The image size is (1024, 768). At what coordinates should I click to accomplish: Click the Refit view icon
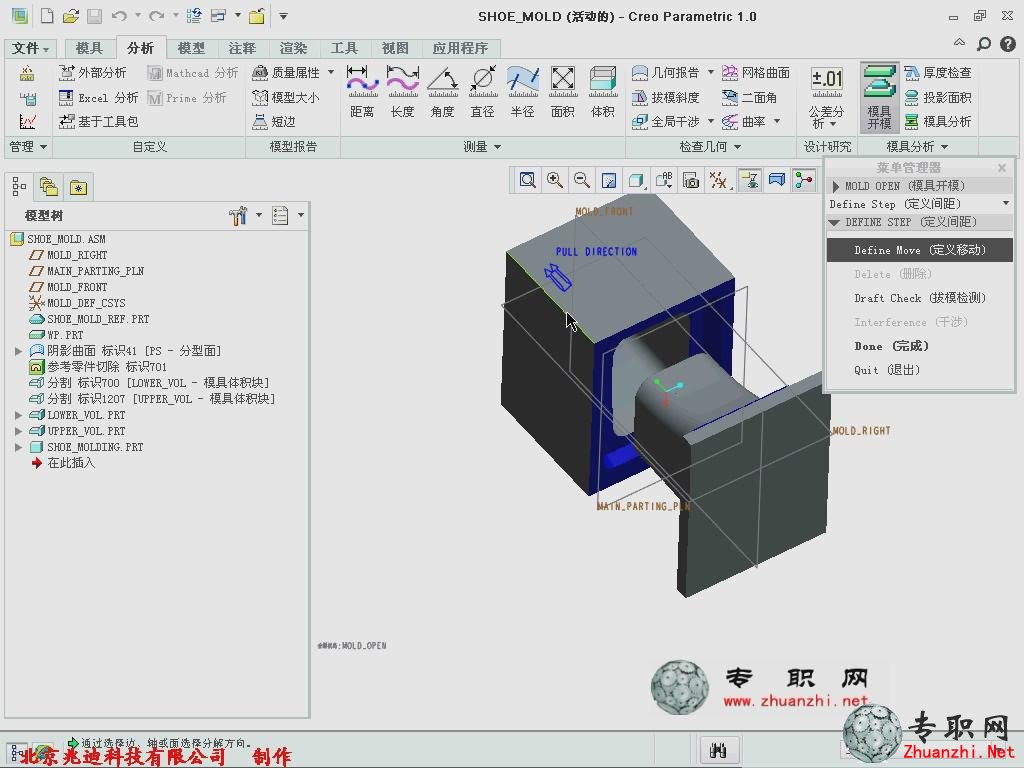[527, 180]
